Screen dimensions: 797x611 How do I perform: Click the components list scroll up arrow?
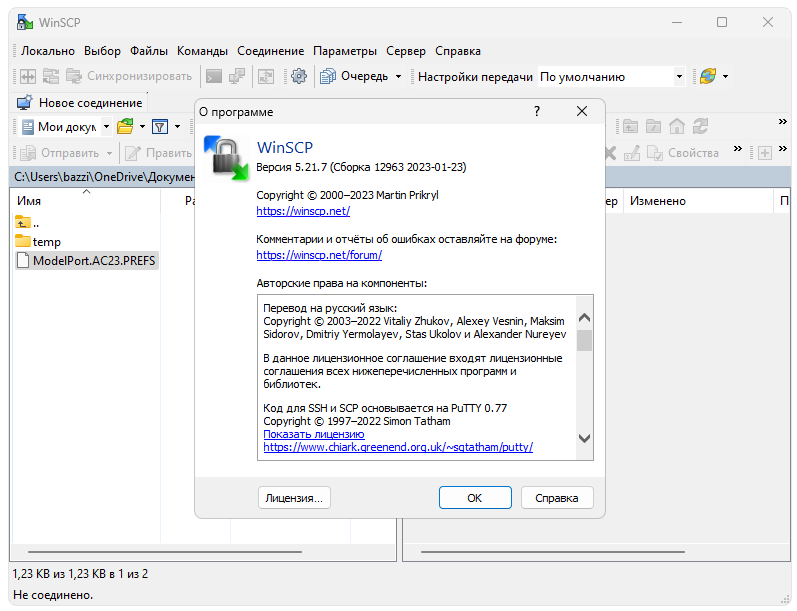point(585,318)
